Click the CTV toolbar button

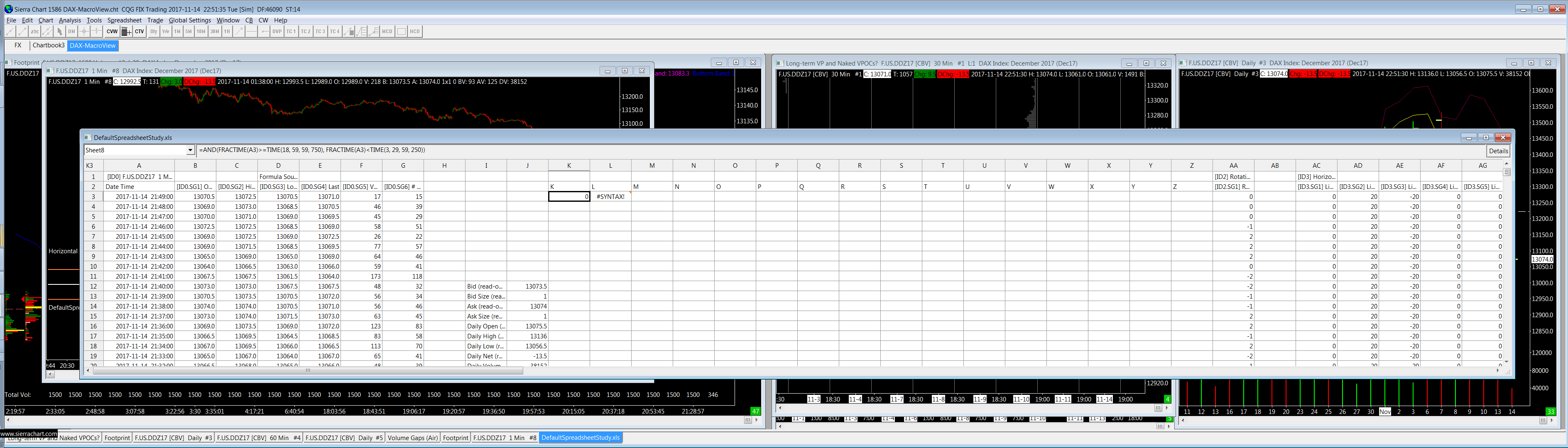tap(140, 32)
